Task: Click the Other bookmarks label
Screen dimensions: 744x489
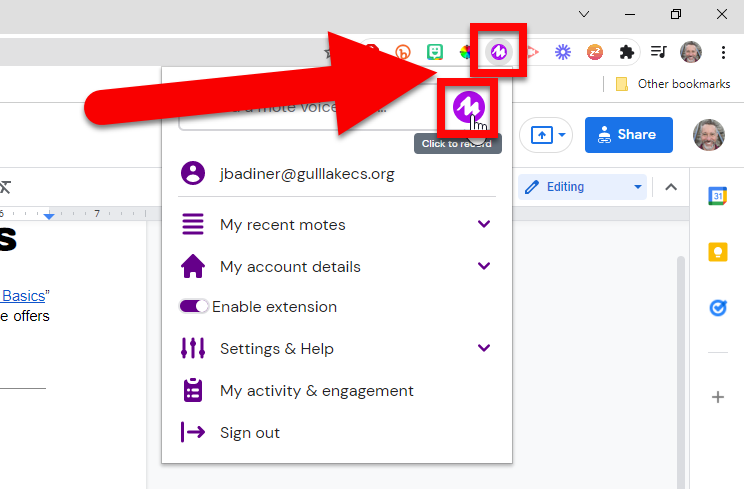Action: pos(684,84)
